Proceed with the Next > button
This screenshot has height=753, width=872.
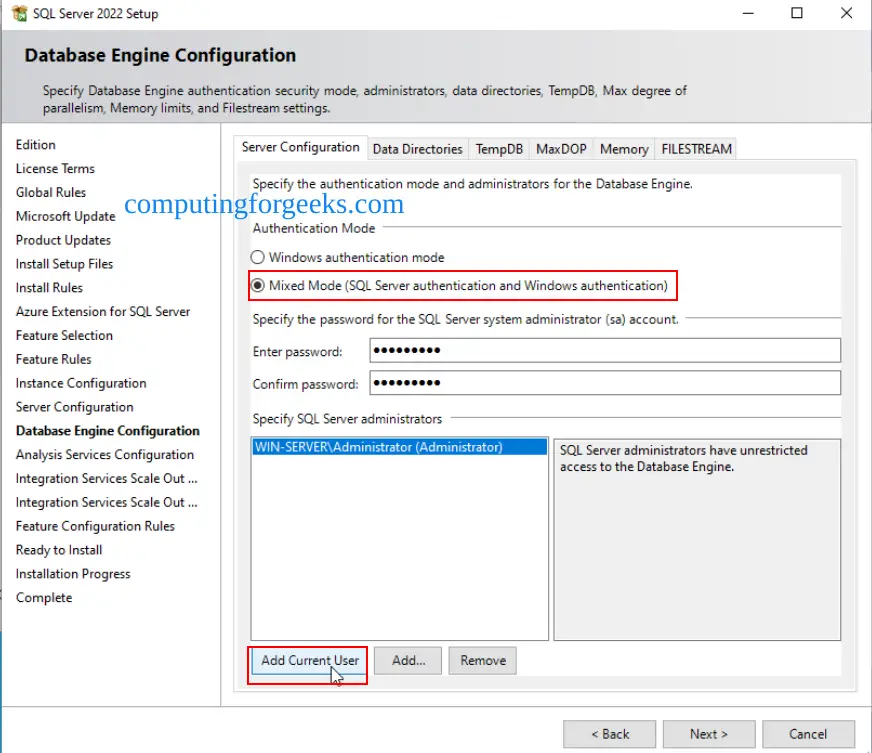point(709,734)
